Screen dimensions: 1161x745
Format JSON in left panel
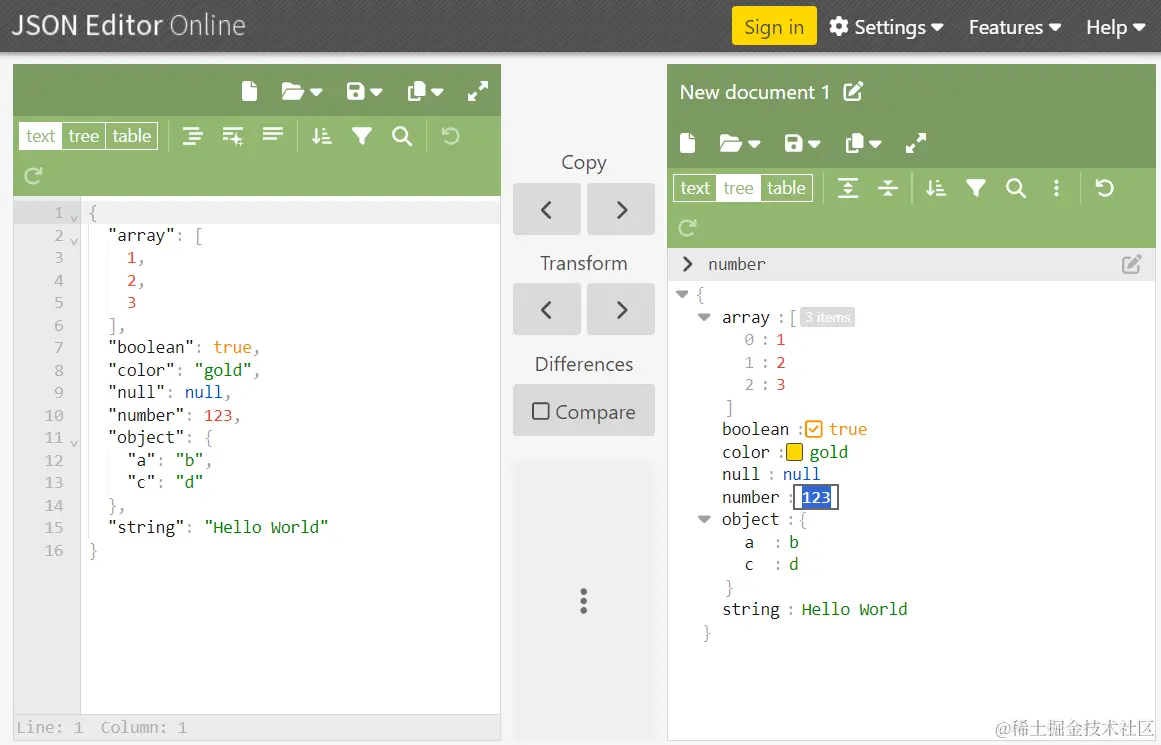tap(193, 136)
